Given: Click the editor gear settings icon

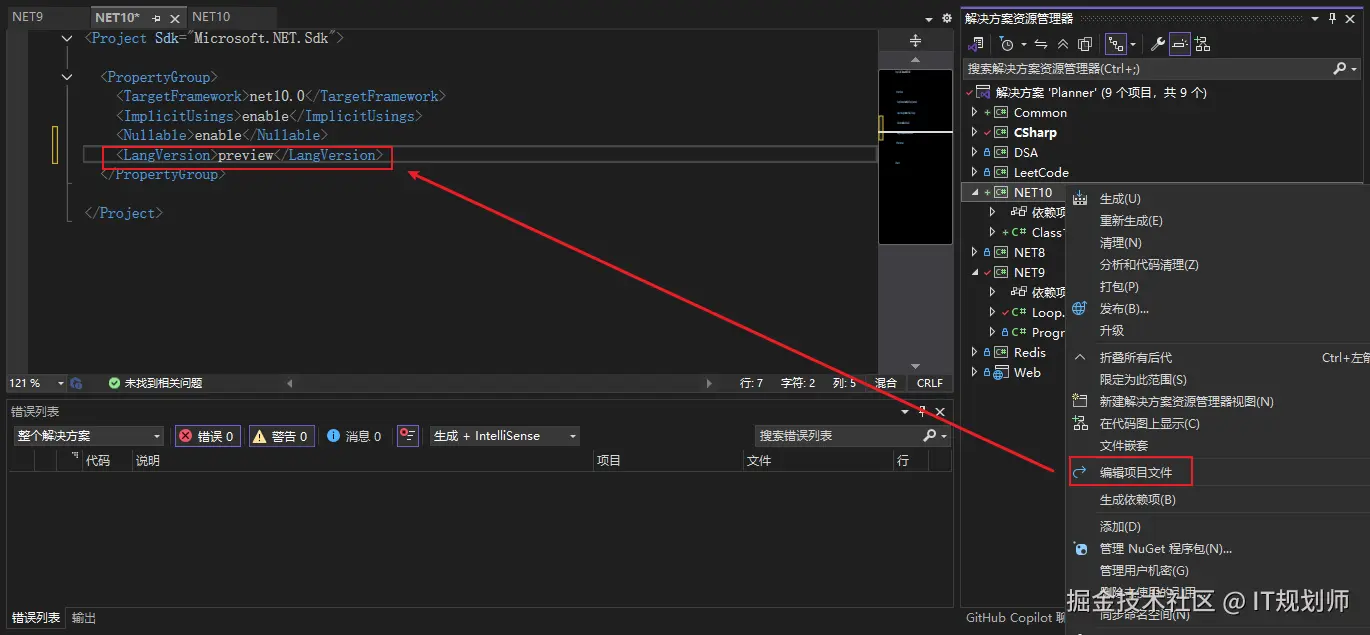Looking at the screenshot, I should click(945, 18).
